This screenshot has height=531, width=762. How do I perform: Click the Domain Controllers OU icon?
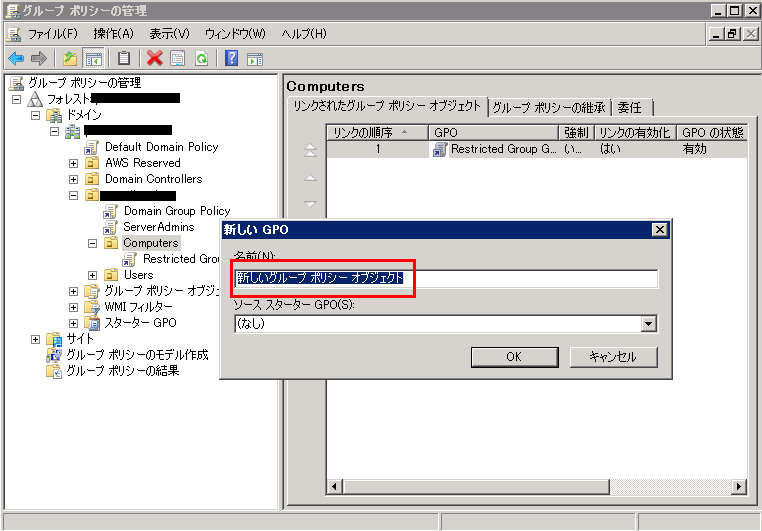92,179
